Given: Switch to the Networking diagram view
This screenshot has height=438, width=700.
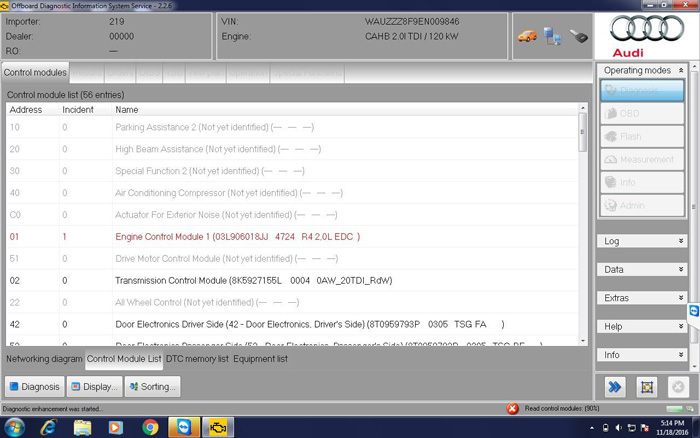Looking at the screenshot, I should click(44, 359).
